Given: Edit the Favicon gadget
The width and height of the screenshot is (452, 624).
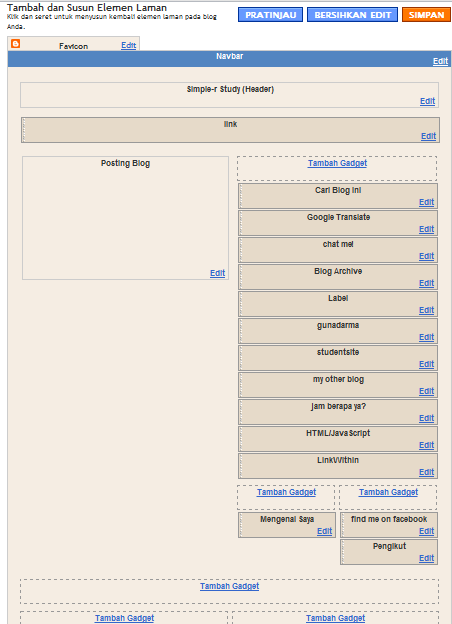Looking at the screenshot, I should click(x=129, y=45).
